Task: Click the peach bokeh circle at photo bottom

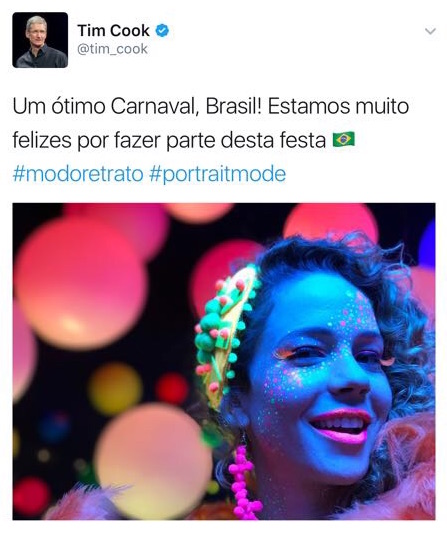Action: click(153, 460)
